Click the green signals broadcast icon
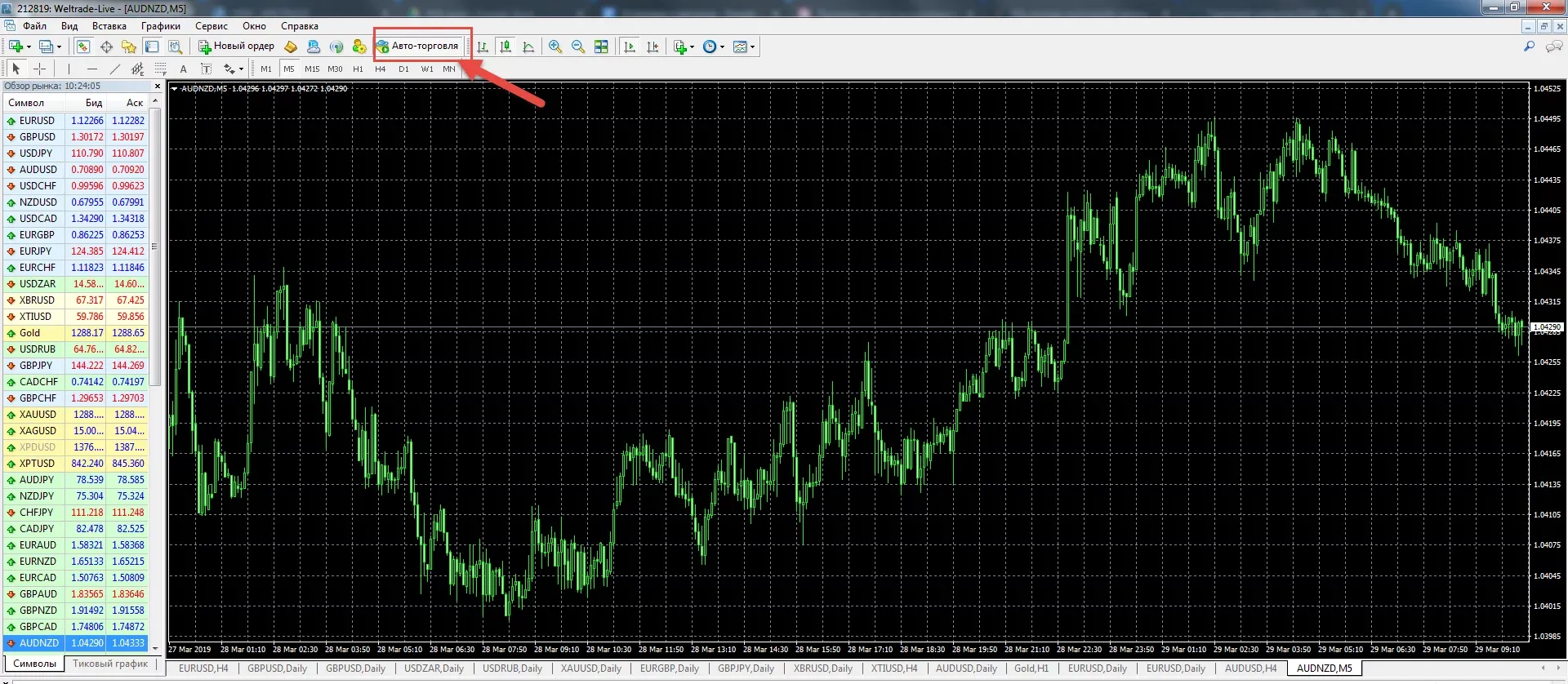 coord(336,47)
